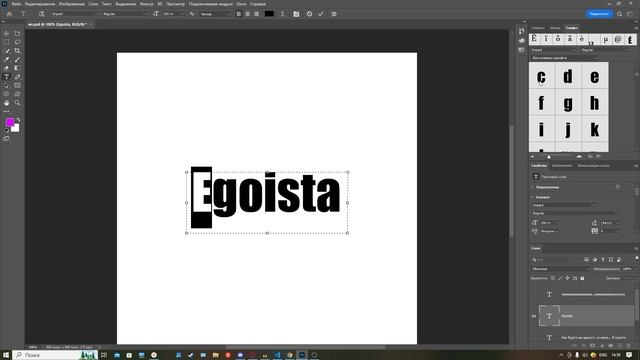The height and width of the screenshot is (360, 640).
Task: Open font family dropdown in options bar
Action: pos(75,14)
